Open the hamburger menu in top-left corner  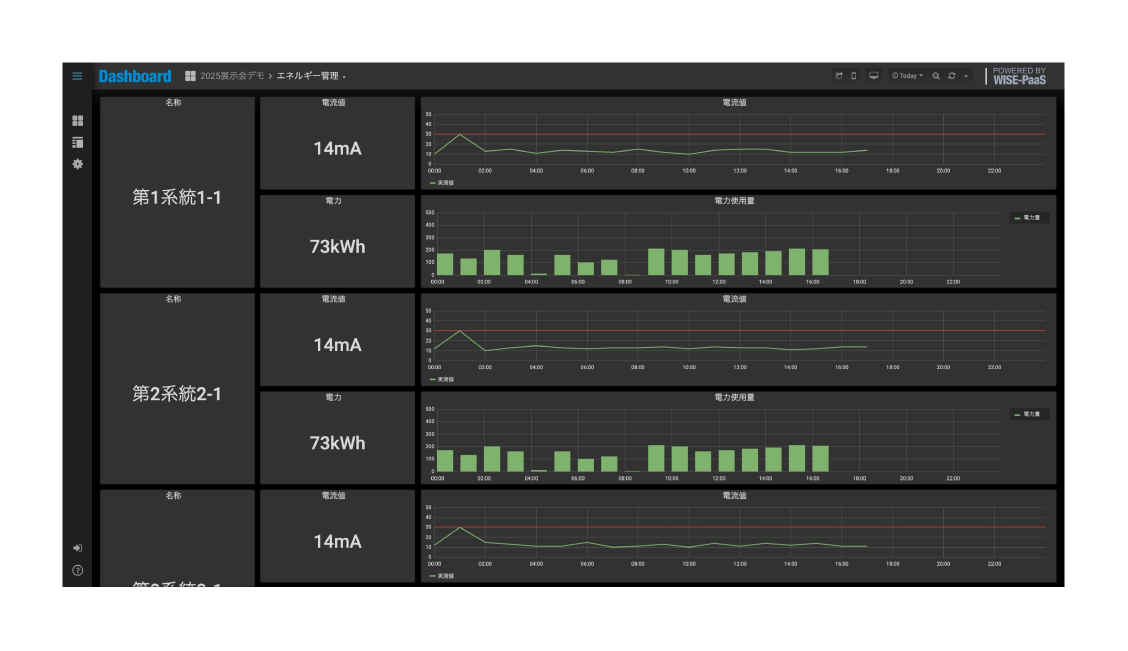click(77, 76)
